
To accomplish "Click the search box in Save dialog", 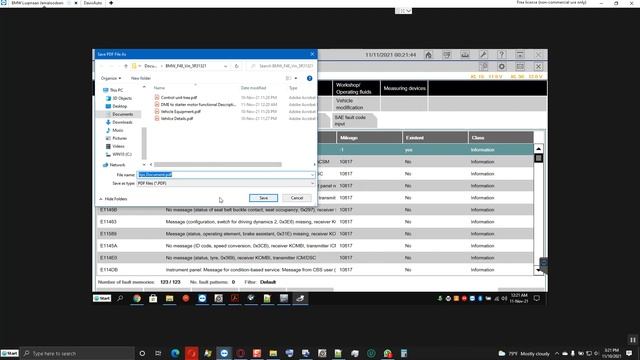I will [x=282, y=66].
